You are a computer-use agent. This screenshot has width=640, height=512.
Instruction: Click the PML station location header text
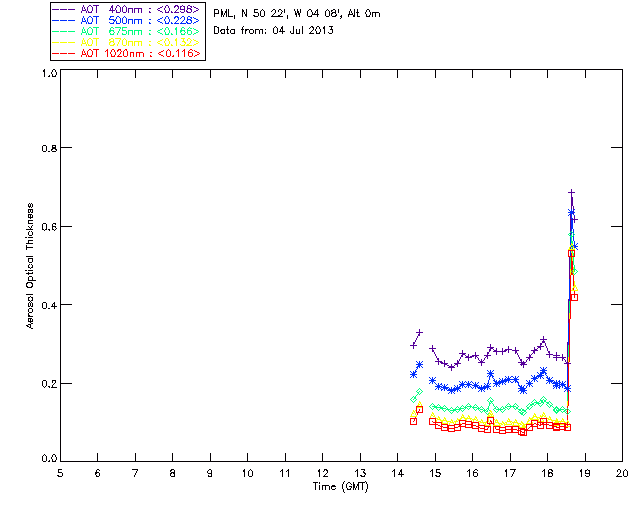point(297,14)
